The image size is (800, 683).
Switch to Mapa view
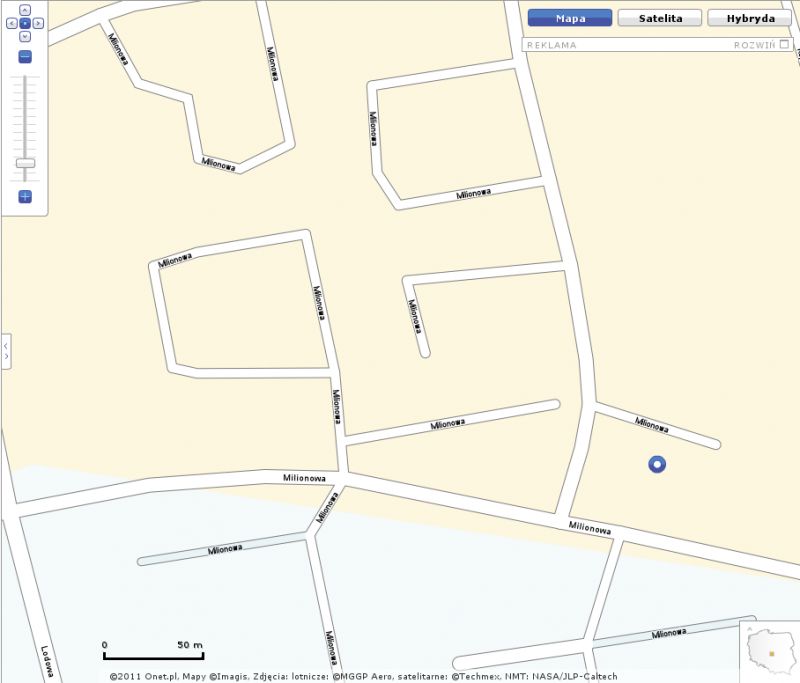click(x=570, y=18)
